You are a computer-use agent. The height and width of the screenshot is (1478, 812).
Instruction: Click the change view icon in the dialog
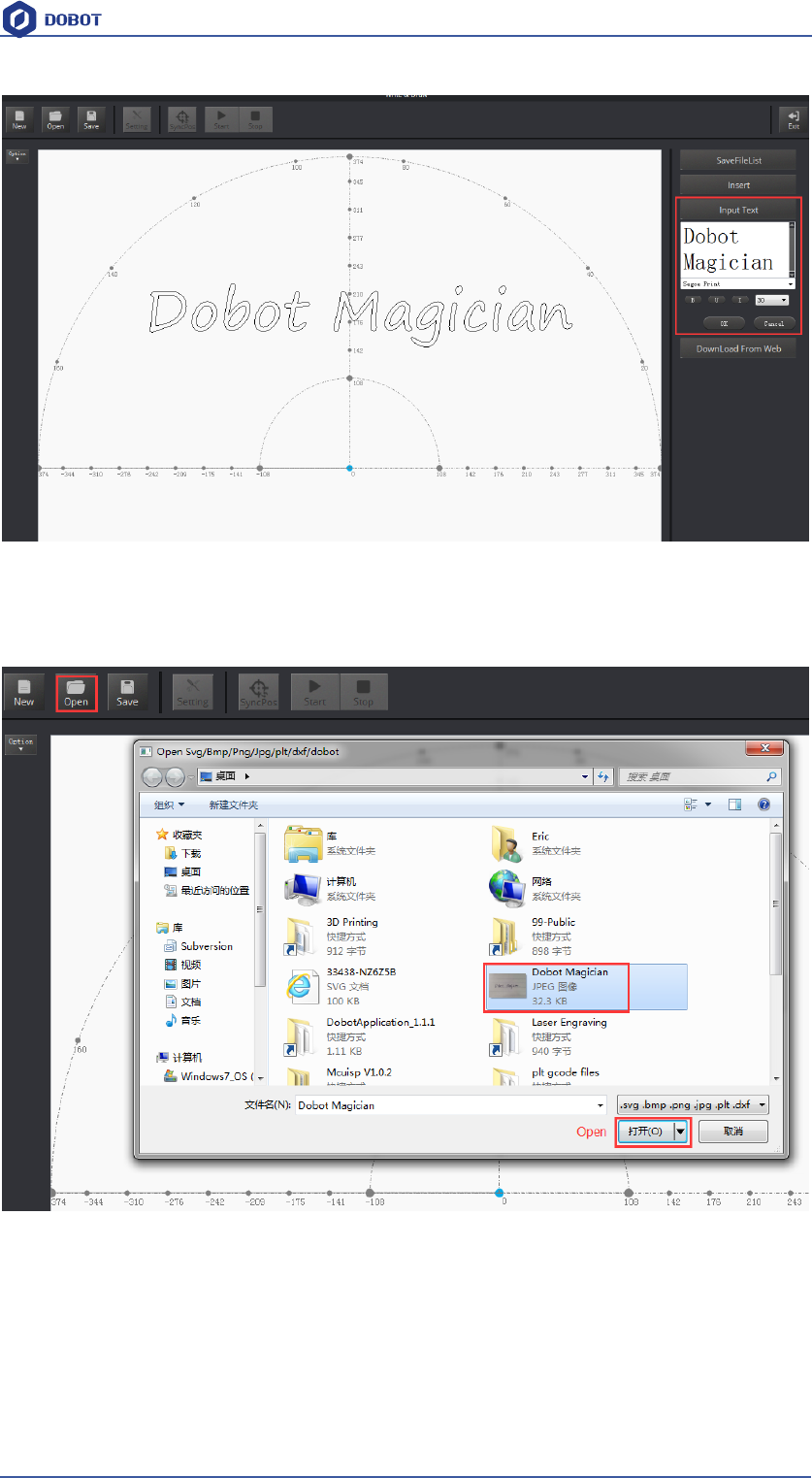pyautogui.click(x=692, y=805)
